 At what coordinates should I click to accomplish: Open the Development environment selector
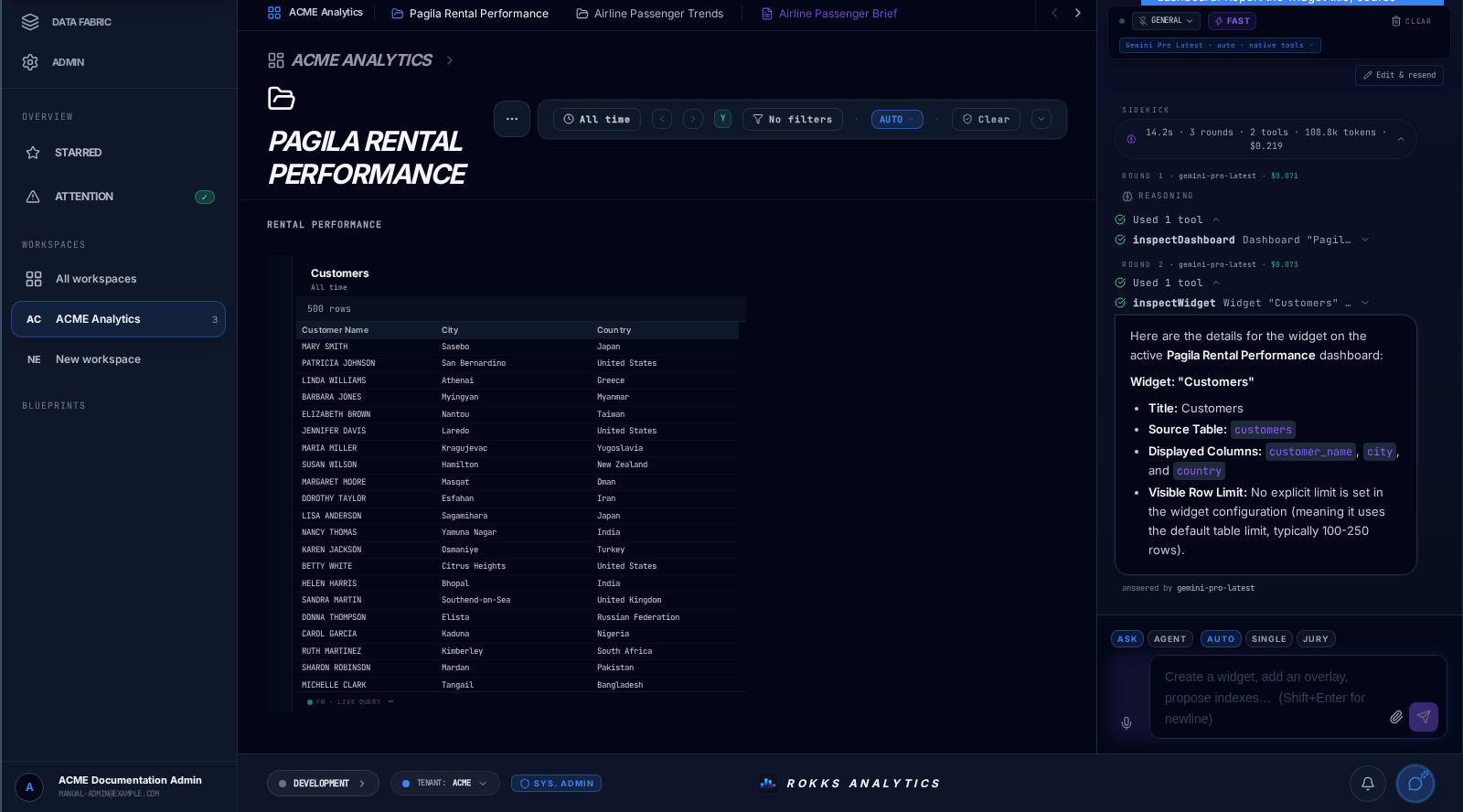323,784
